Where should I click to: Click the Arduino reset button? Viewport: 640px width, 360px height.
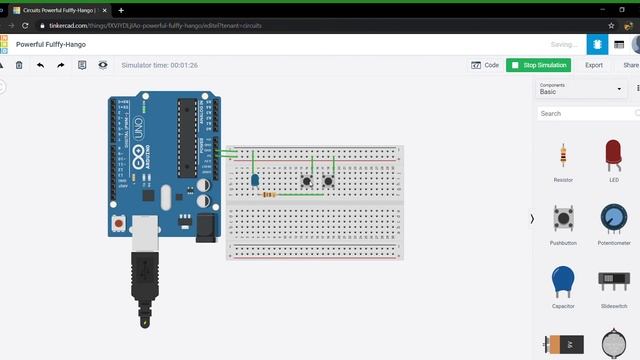(119, 223)
